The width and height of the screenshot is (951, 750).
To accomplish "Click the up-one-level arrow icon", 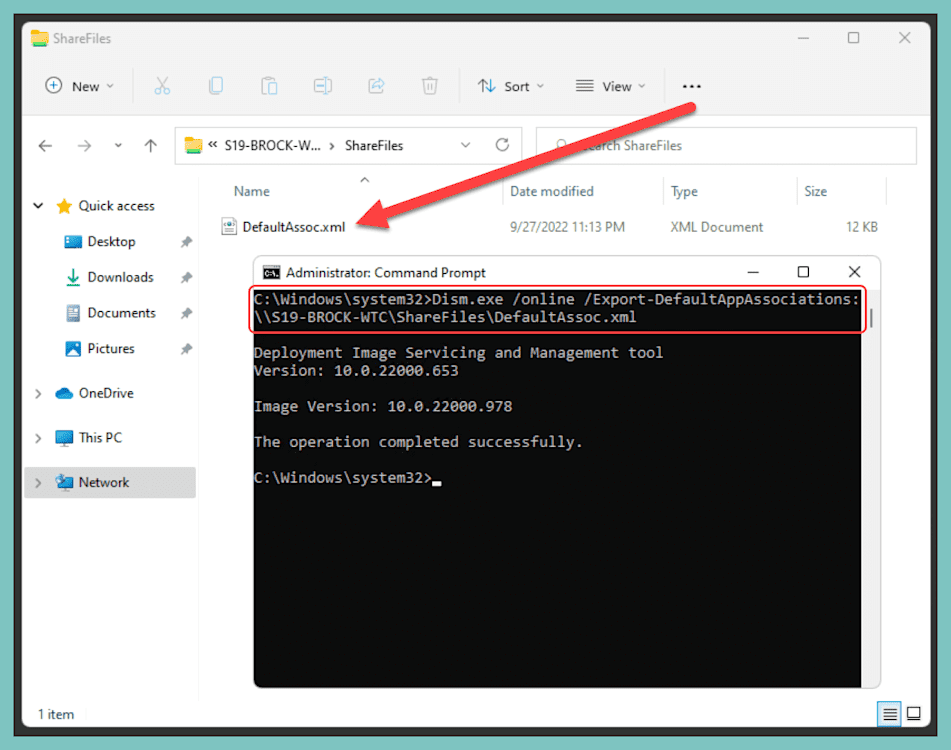I will point(150,145).
